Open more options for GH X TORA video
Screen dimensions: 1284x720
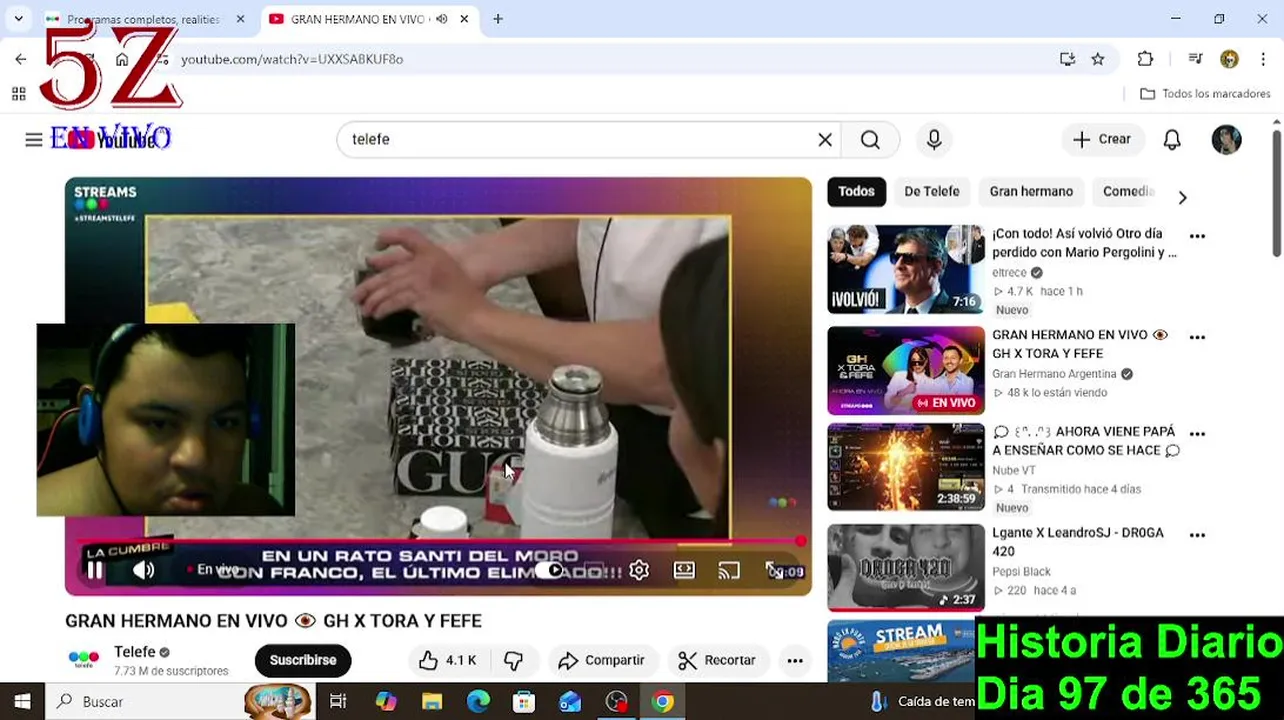coord(1197,338)
